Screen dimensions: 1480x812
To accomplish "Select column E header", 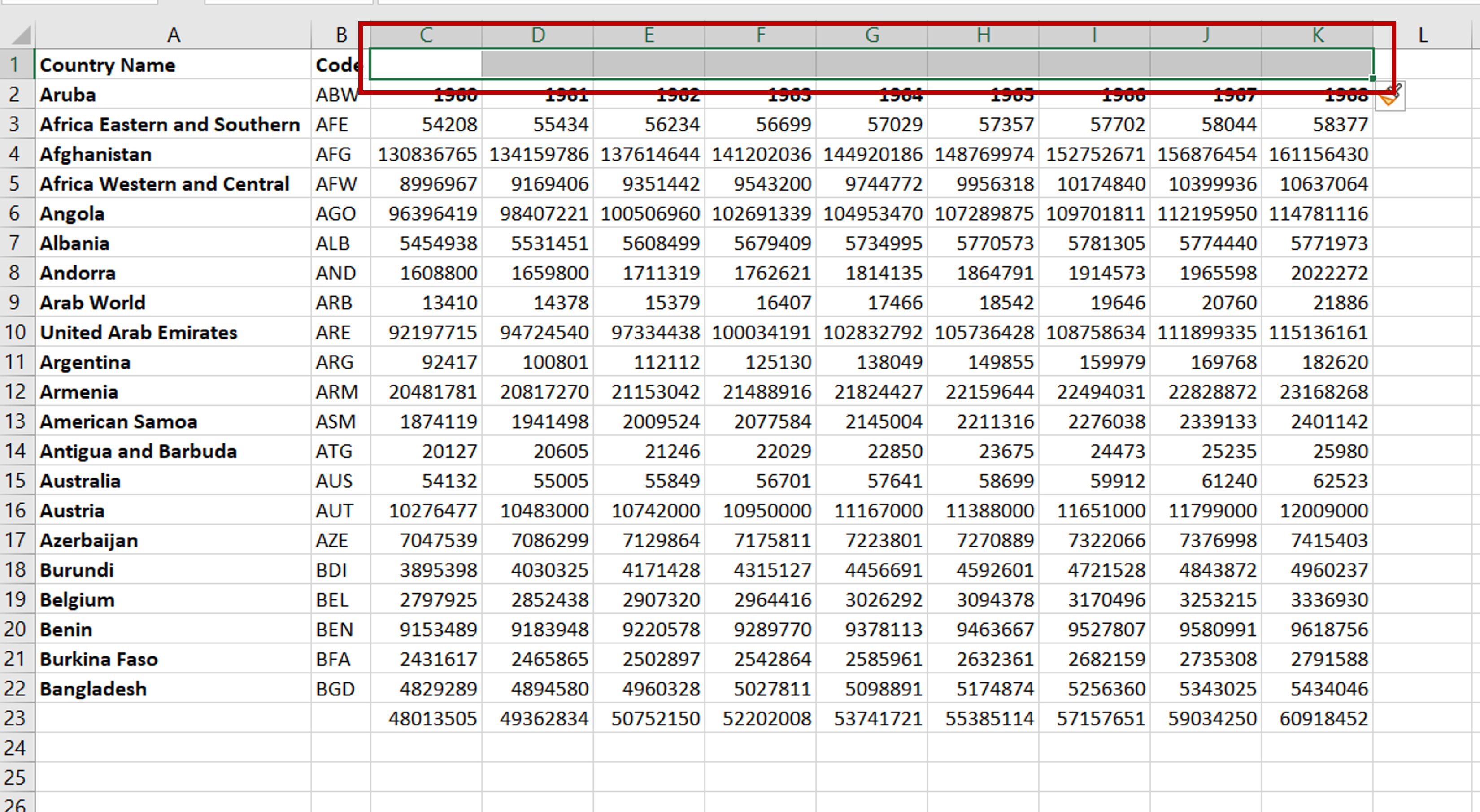I will (649, 35).
